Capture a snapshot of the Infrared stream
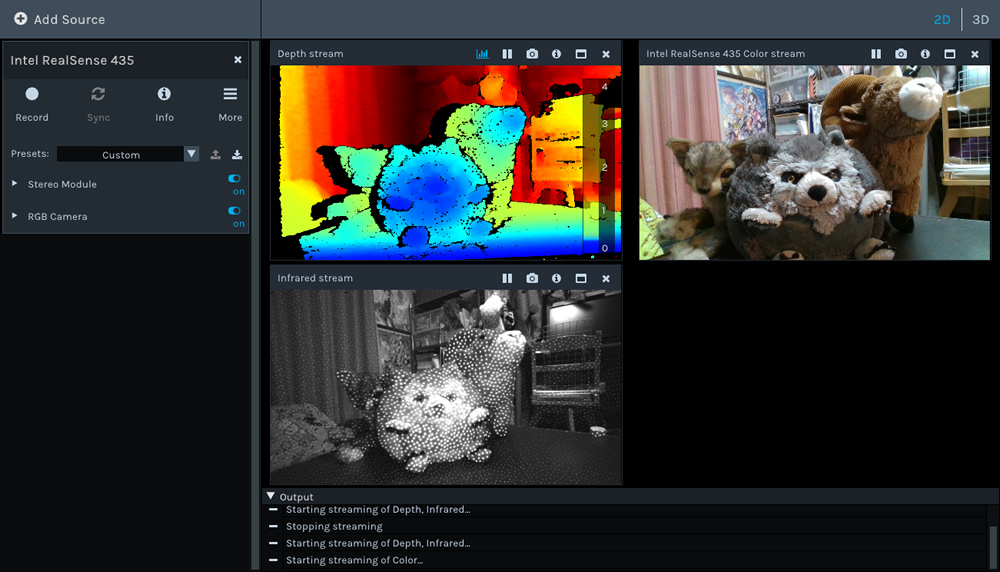 point(532,278)
